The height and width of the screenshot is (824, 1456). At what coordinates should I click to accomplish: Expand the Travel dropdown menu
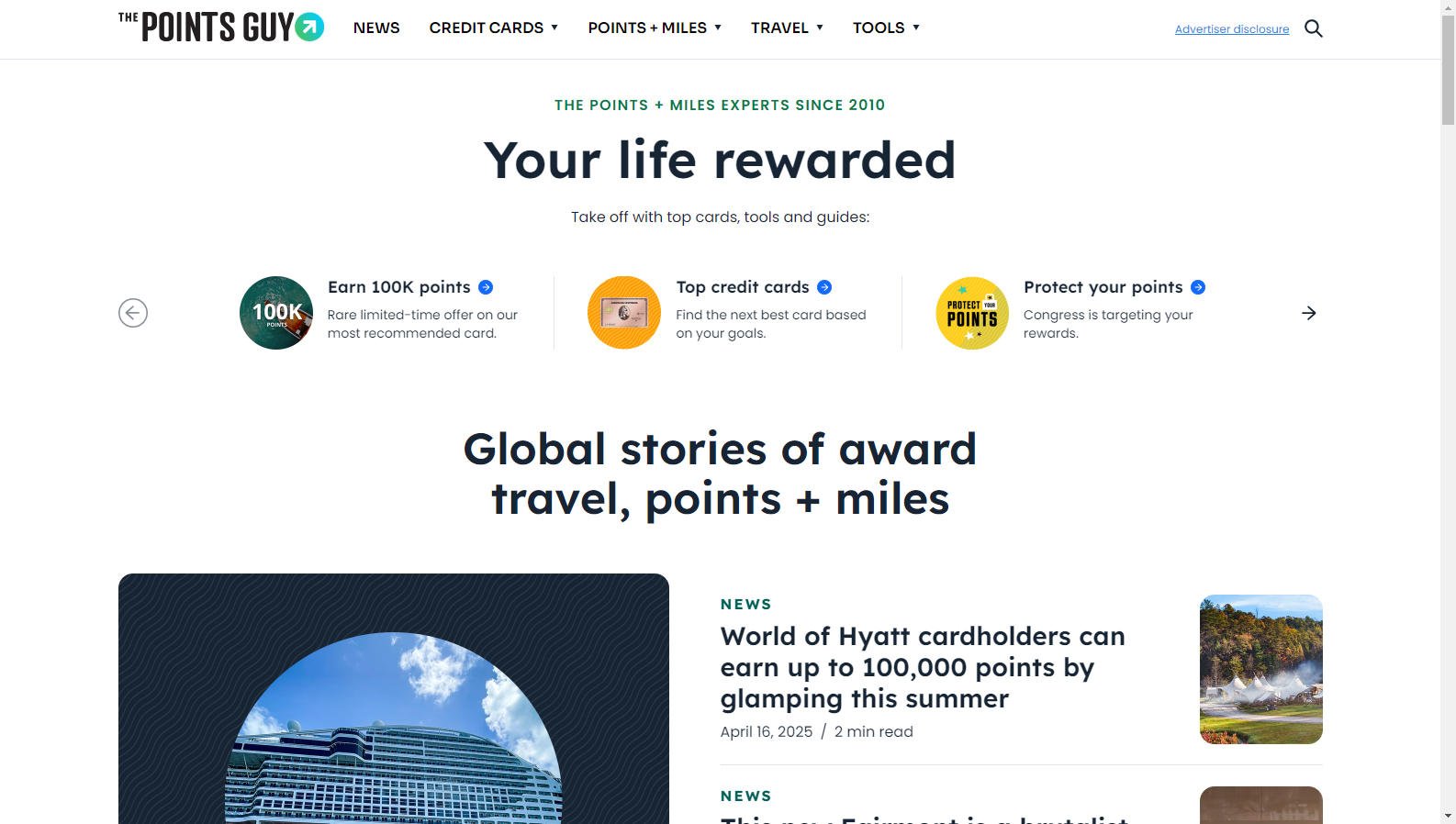[787, 28]
